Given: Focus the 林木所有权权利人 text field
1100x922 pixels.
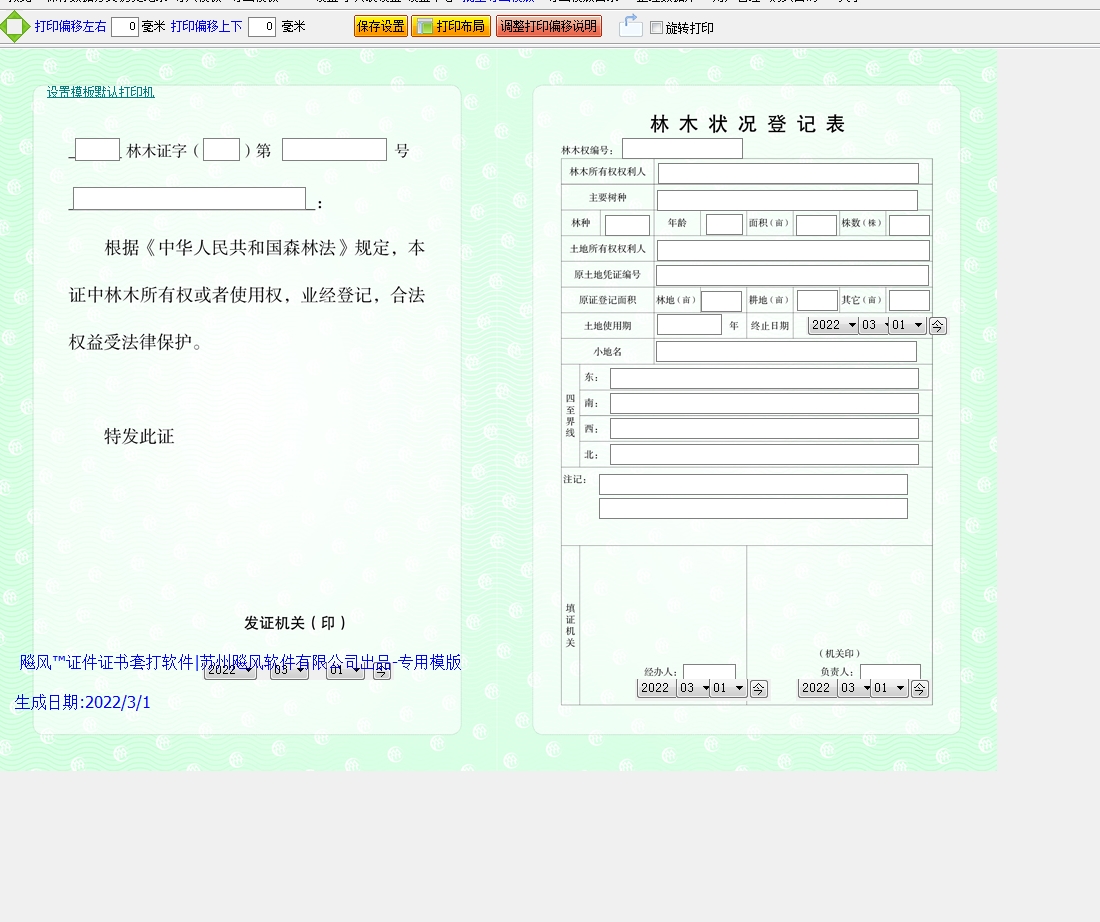Looking at the screenshot, I should [x=787, y=173].
